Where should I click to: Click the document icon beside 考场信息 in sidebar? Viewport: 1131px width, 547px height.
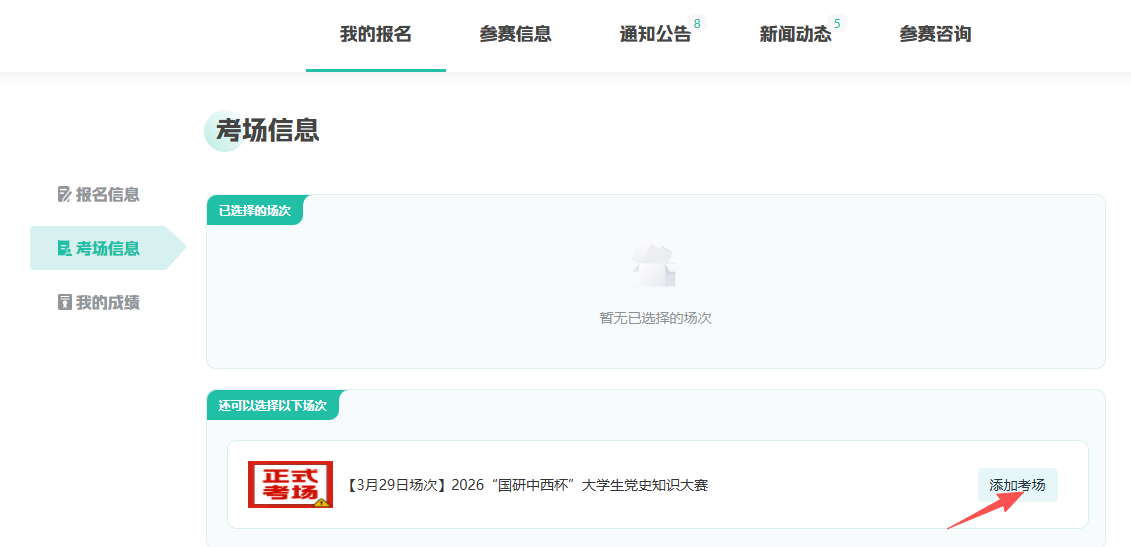point(65,248)
